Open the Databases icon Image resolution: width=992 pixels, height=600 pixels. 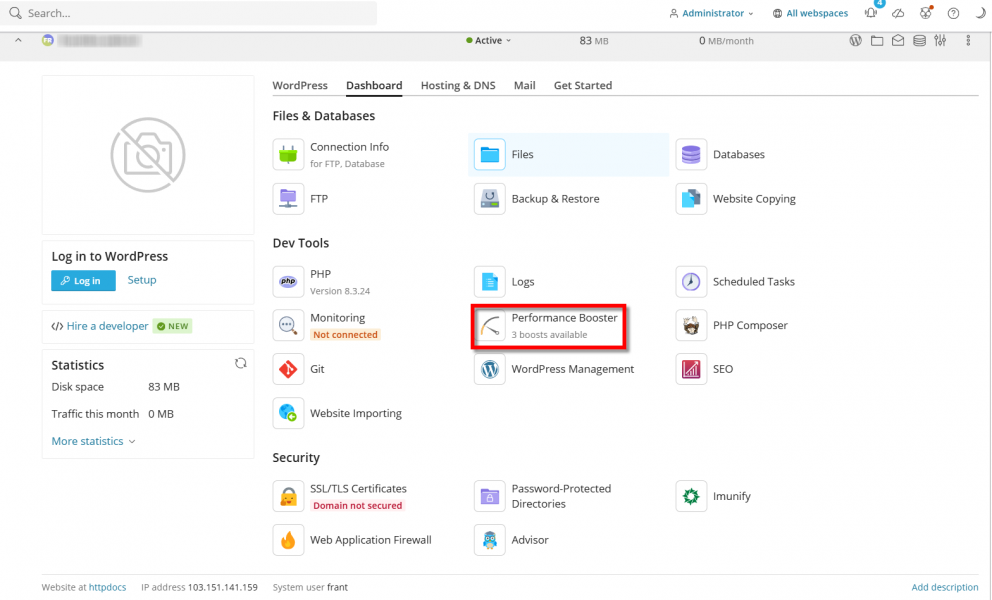691,154
